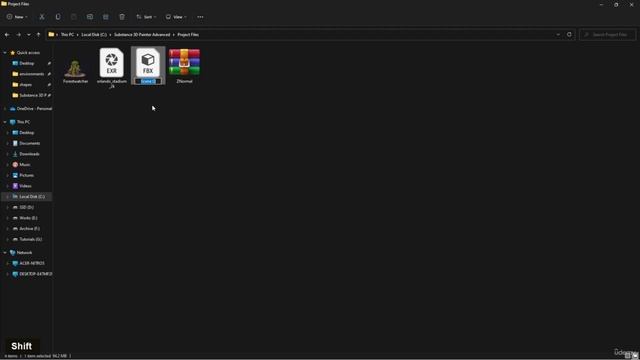Expand the Documents node arrow
The image size is (640, 360).
pyautogui.click(x=7, y=143)
